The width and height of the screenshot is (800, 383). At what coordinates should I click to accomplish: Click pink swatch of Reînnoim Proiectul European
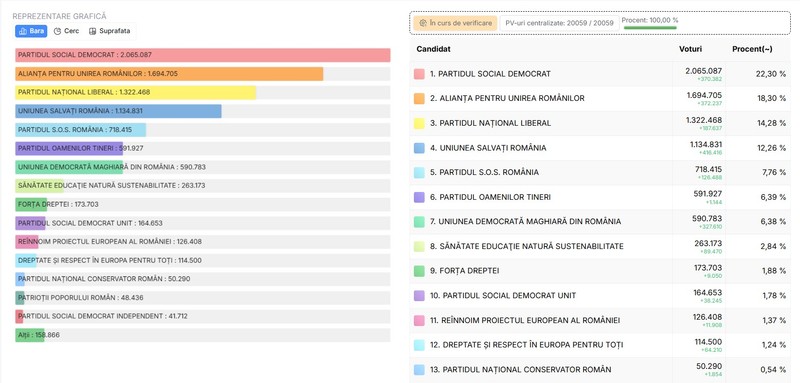[419, 320]
